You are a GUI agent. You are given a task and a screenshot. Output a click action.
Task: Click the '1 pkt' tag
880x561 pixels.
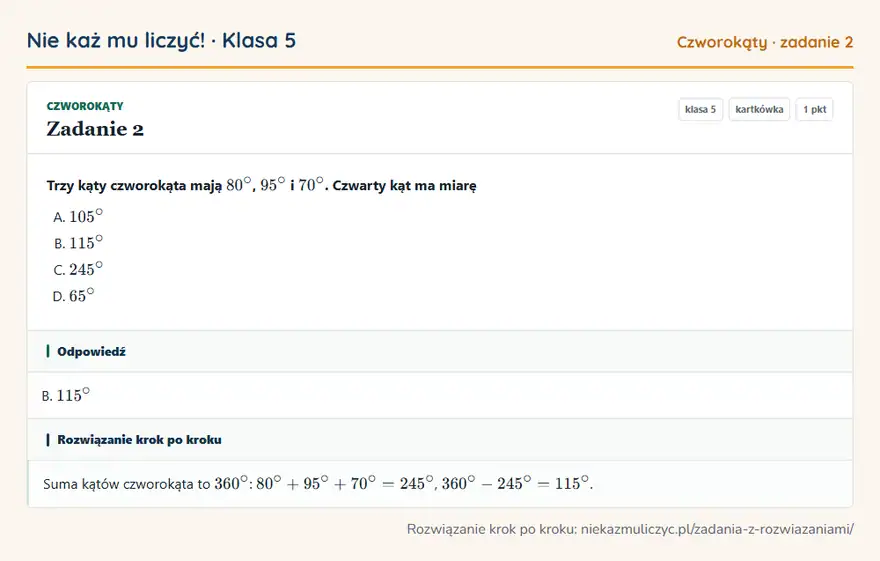pos(814,109)
